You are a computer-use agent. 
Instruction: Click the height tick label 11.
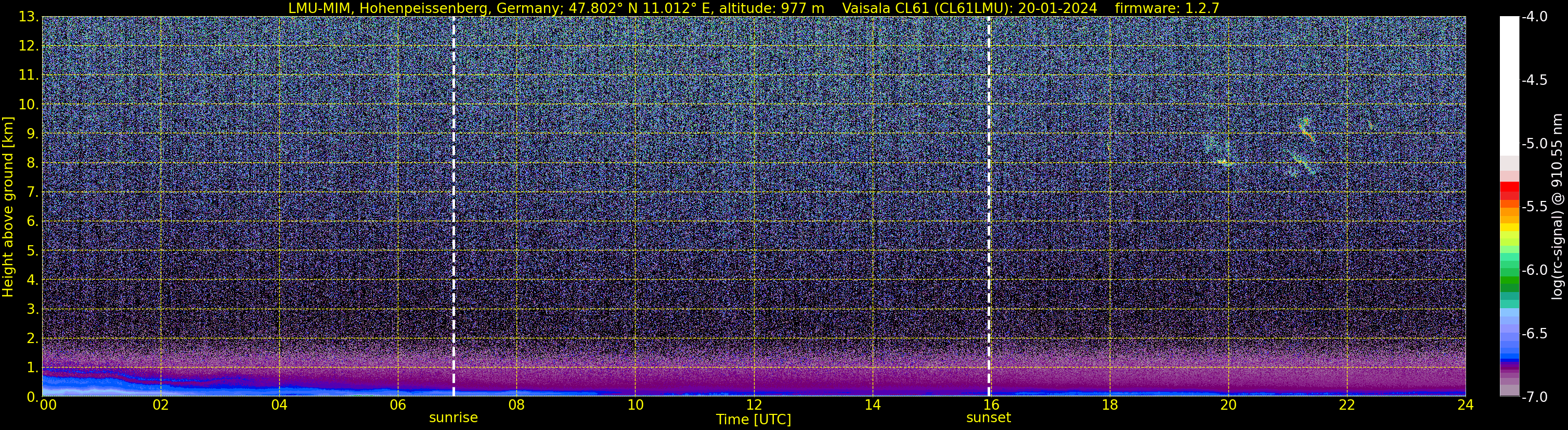(29, 75)
